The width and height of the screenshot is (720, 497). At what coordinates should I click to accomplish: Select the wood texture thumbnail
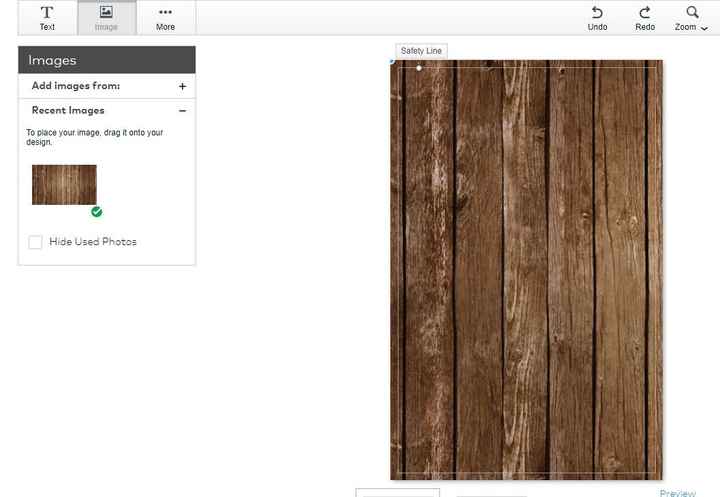click(x=64, y=185)
